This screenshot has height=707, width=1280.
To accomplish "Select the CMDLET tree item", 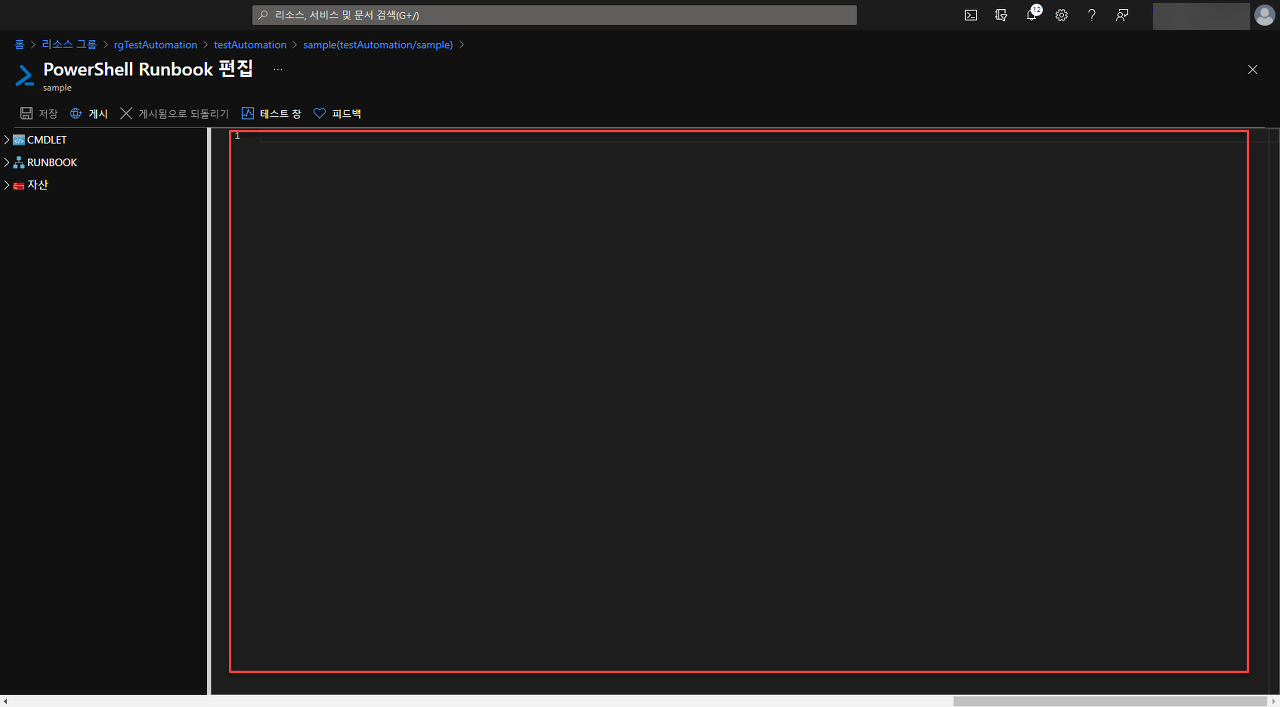I will click(x=47, y=140).
